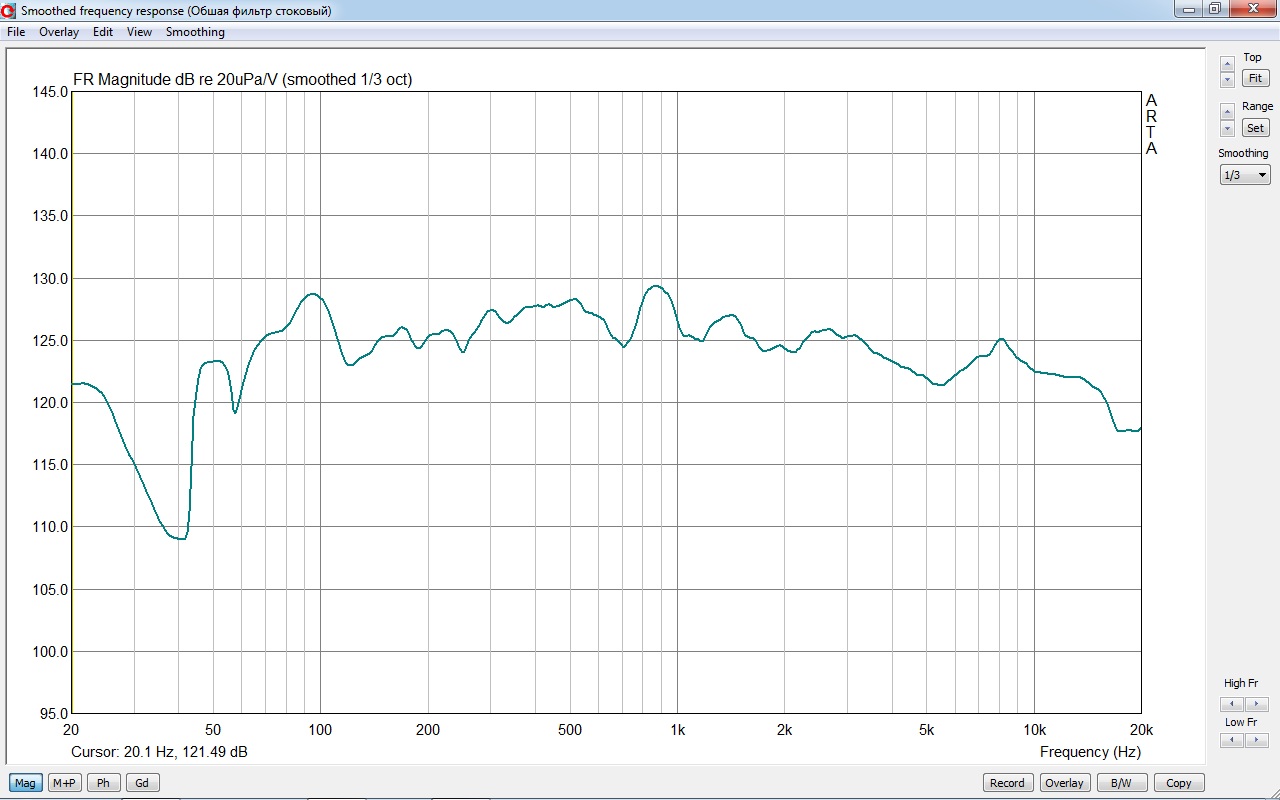Click the 1k frequency axis label
Image resolution: width=1280 pixels, height=800 pixels.
click(x=677, y=730)
